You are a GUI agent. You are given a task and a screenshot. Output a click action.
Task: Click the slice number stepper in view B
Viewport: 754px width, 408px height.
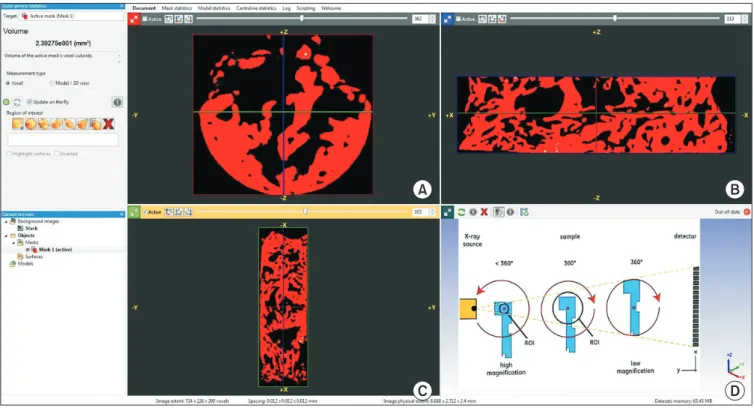point(745,19)
